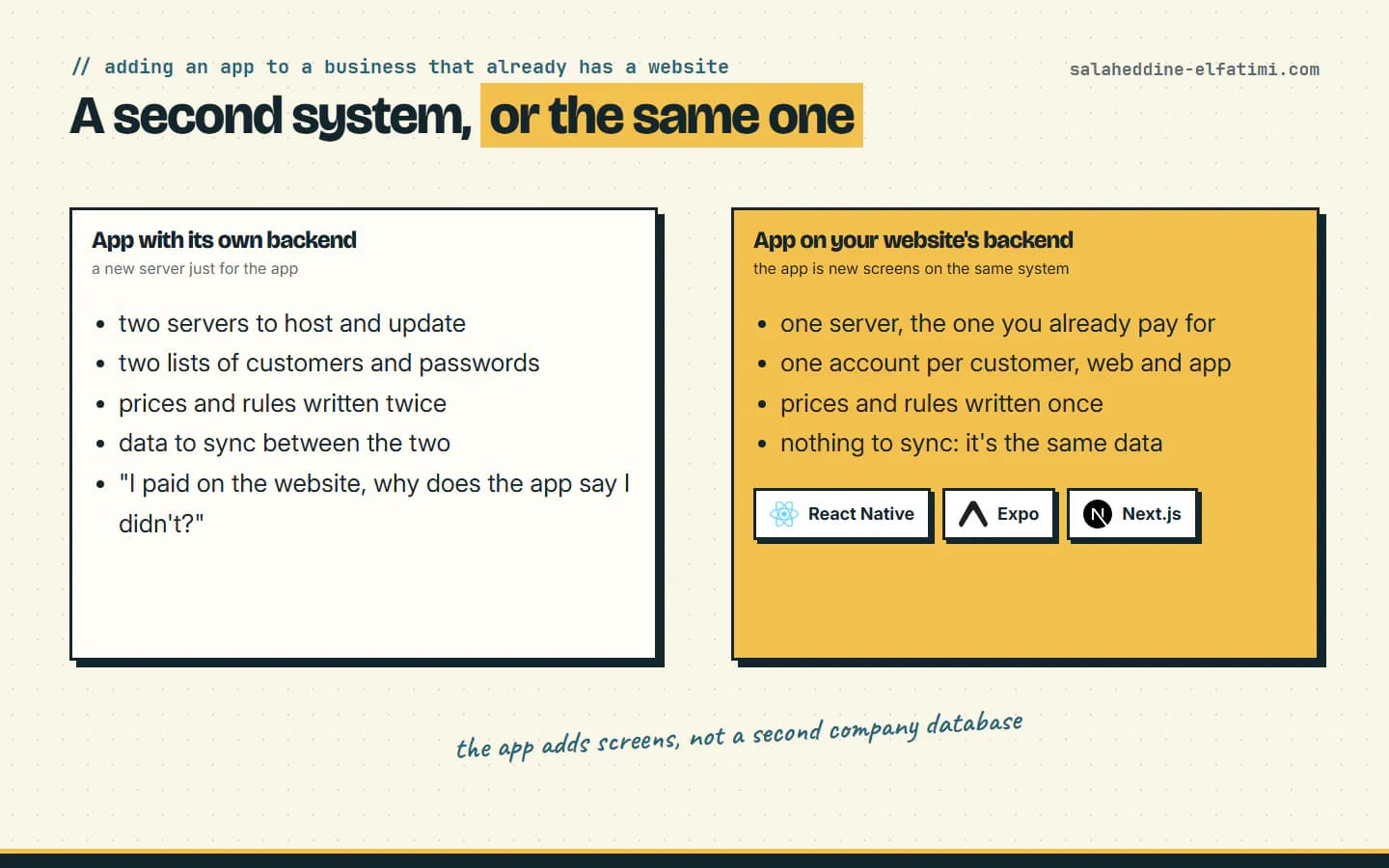Click 'two lists of customers and passwords'
Viewport: 1389px width, 868px height.
329,363
